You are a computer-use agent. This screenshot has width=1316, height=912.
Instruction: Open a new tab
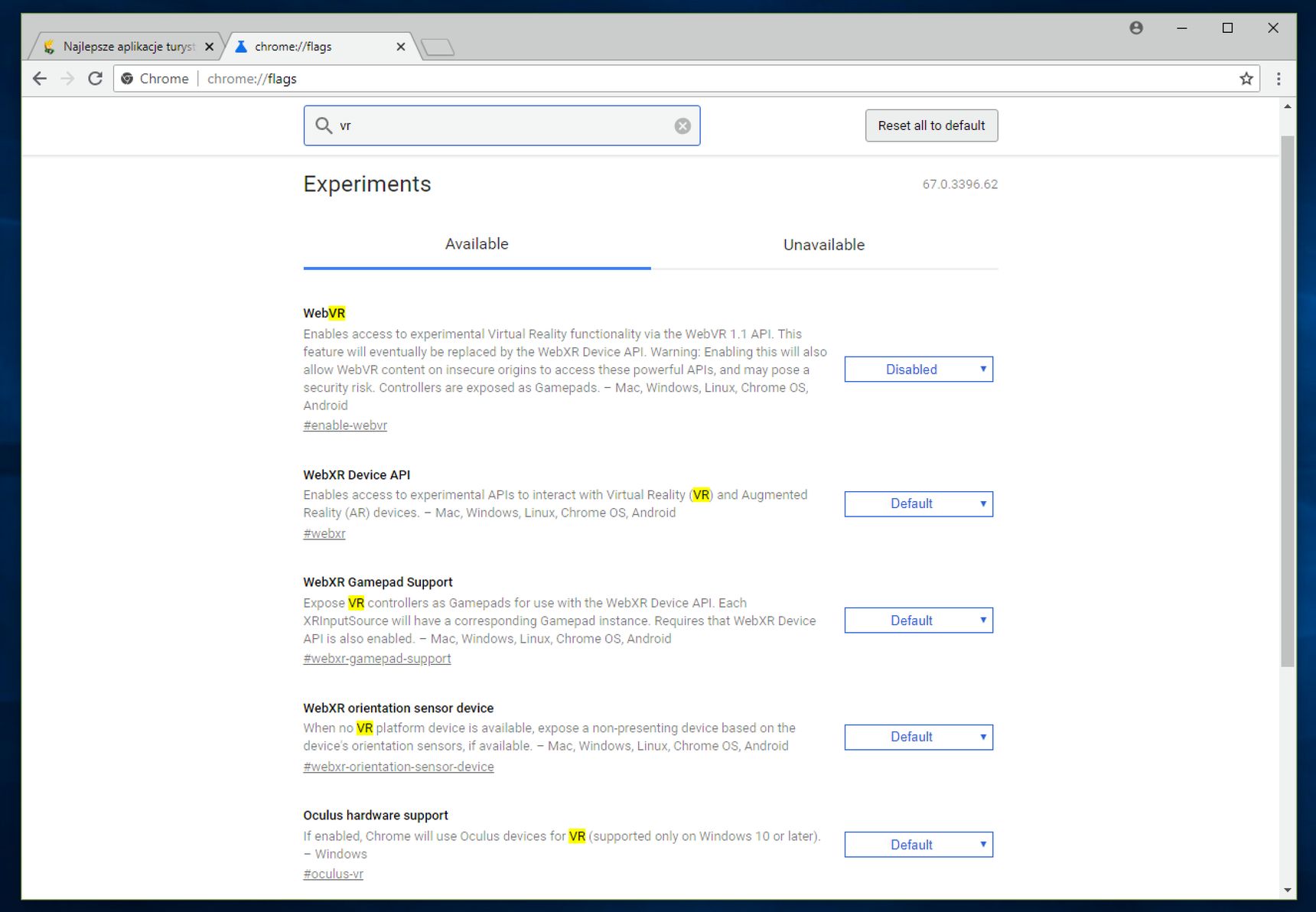438,47
